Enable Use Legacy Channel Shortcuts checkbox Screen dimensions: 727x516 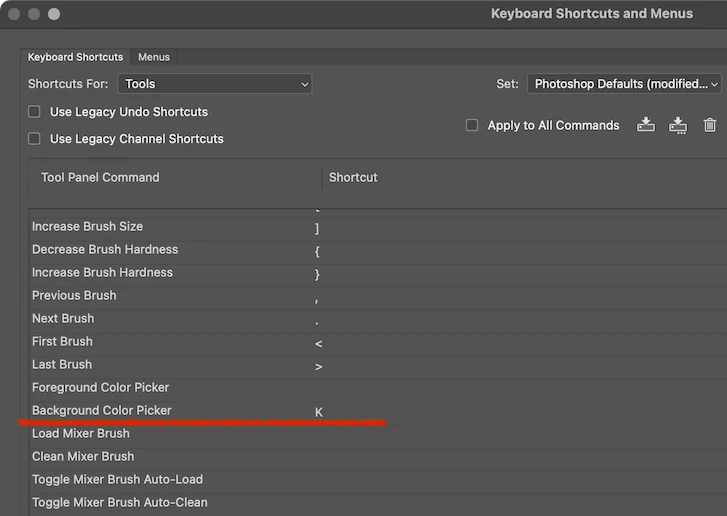pos(34,139)
